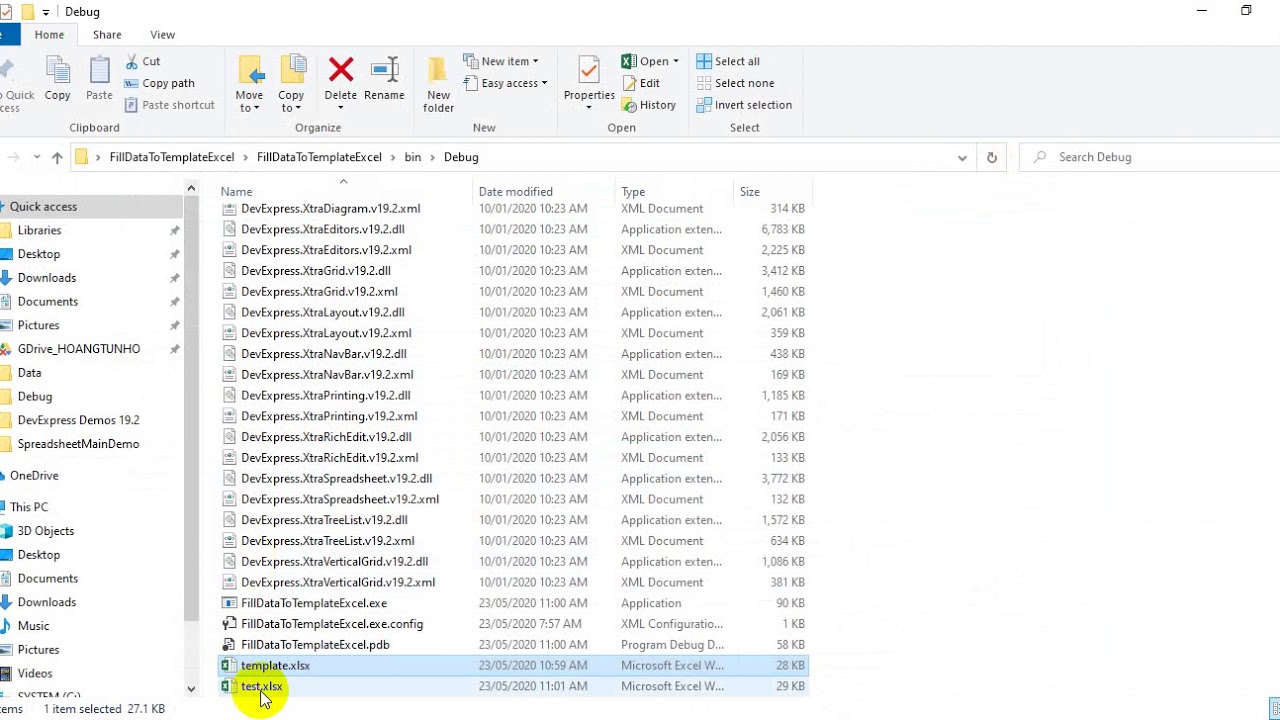The width and height of the screenshot is (1280, 720).
Task: Go to bin in the breadcrumb path
Action: click(x=413, y=157)
